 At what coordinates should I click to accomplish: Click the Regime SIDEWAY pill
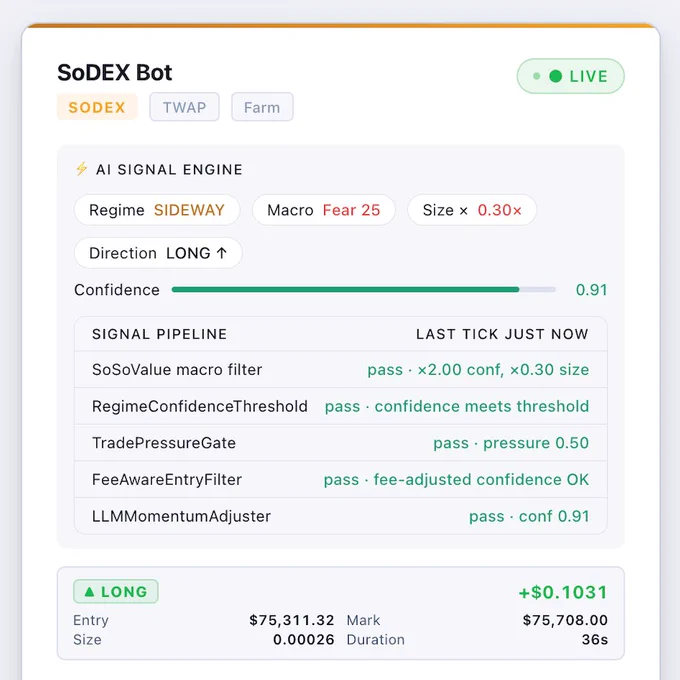[157, 210]
